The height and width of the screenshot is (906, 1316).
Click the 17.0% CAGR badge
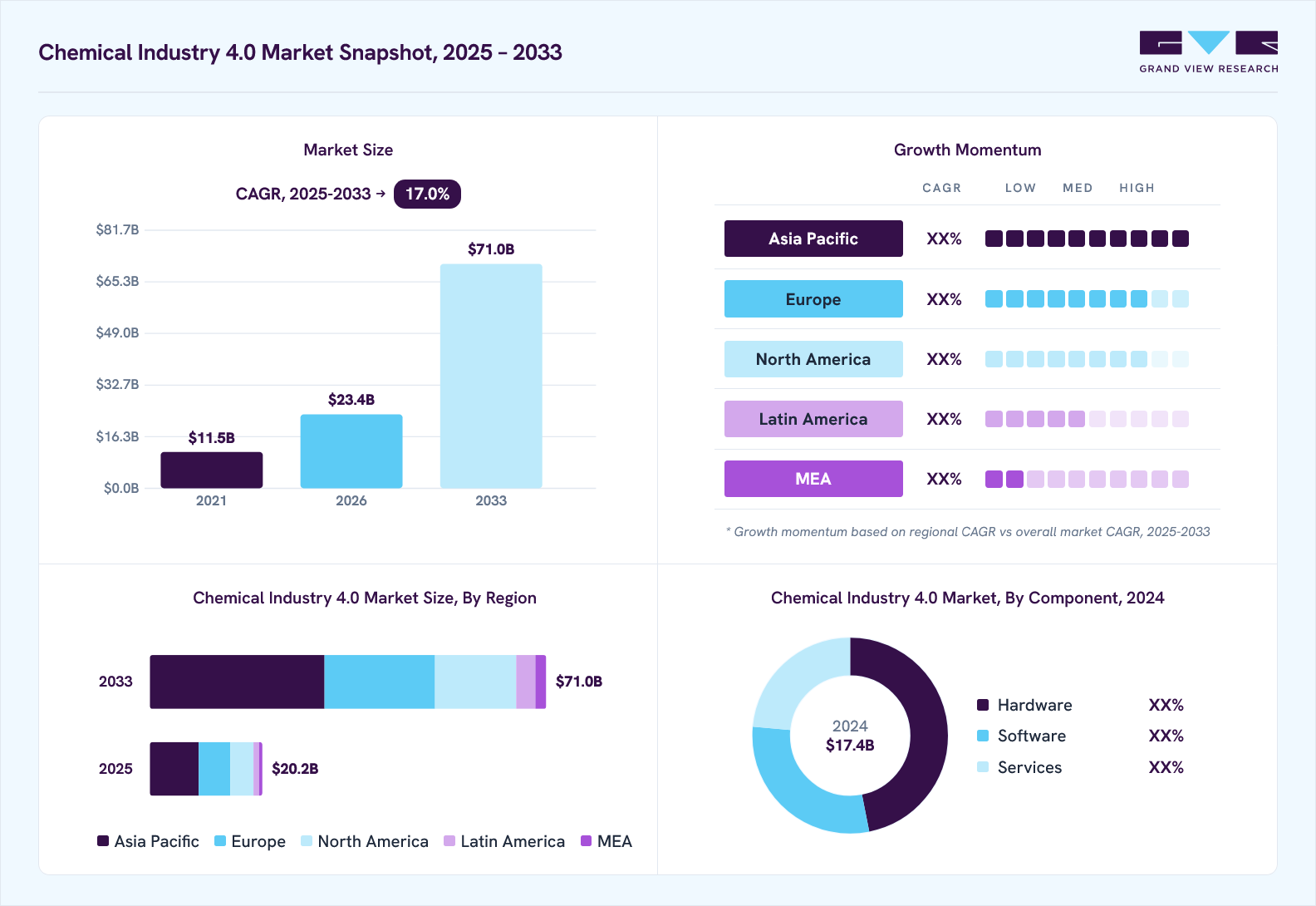[427, 194]
